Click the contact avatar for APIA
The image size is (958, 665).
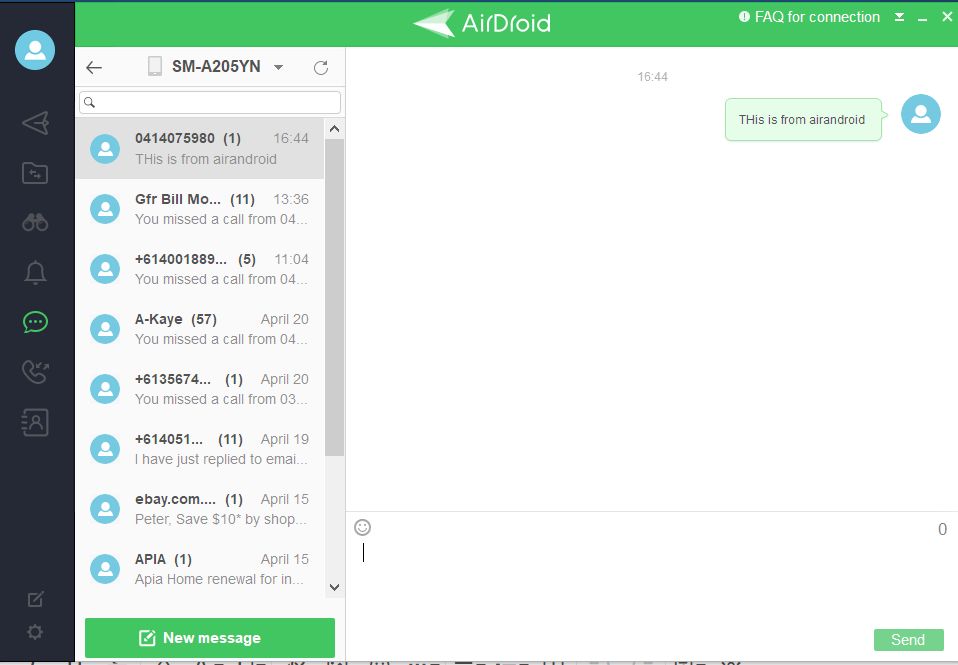click(105, 569)
